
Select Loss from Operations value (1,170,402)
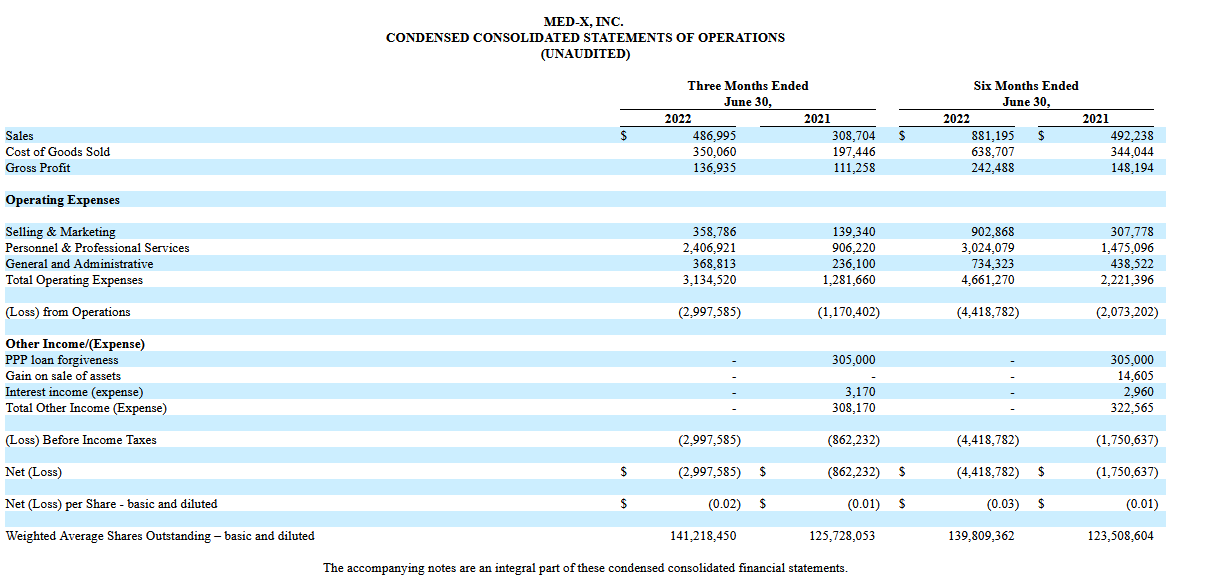[848, 312]
